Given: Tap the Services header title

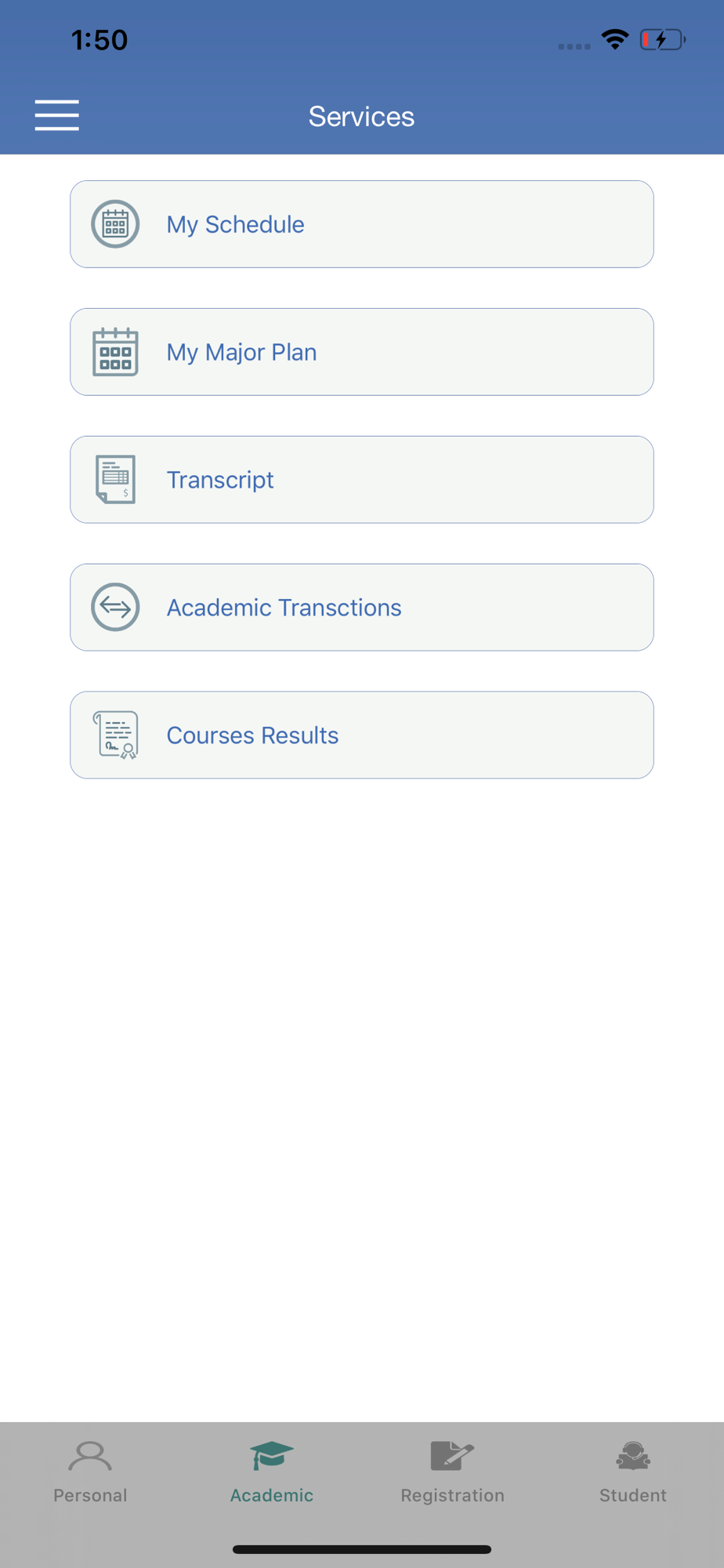Looking at the screenshot, I should tap(361, 116).
